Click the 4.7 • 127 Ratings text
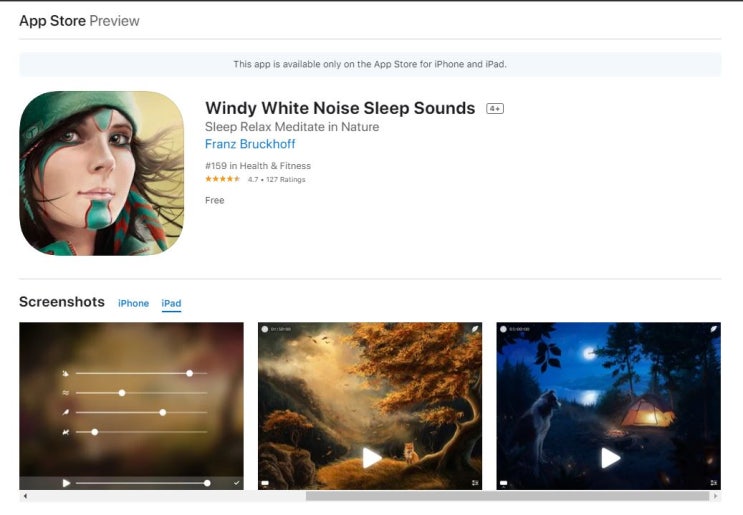Viewport: 743px width, 515px height. tap(276, 180)
